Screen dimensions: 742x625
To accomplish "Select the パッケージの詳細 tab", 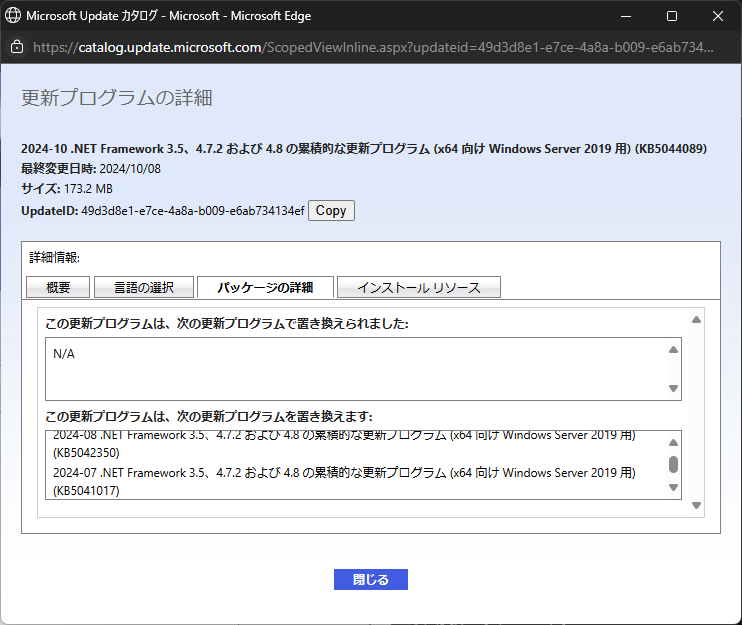I will click(265, 287).
